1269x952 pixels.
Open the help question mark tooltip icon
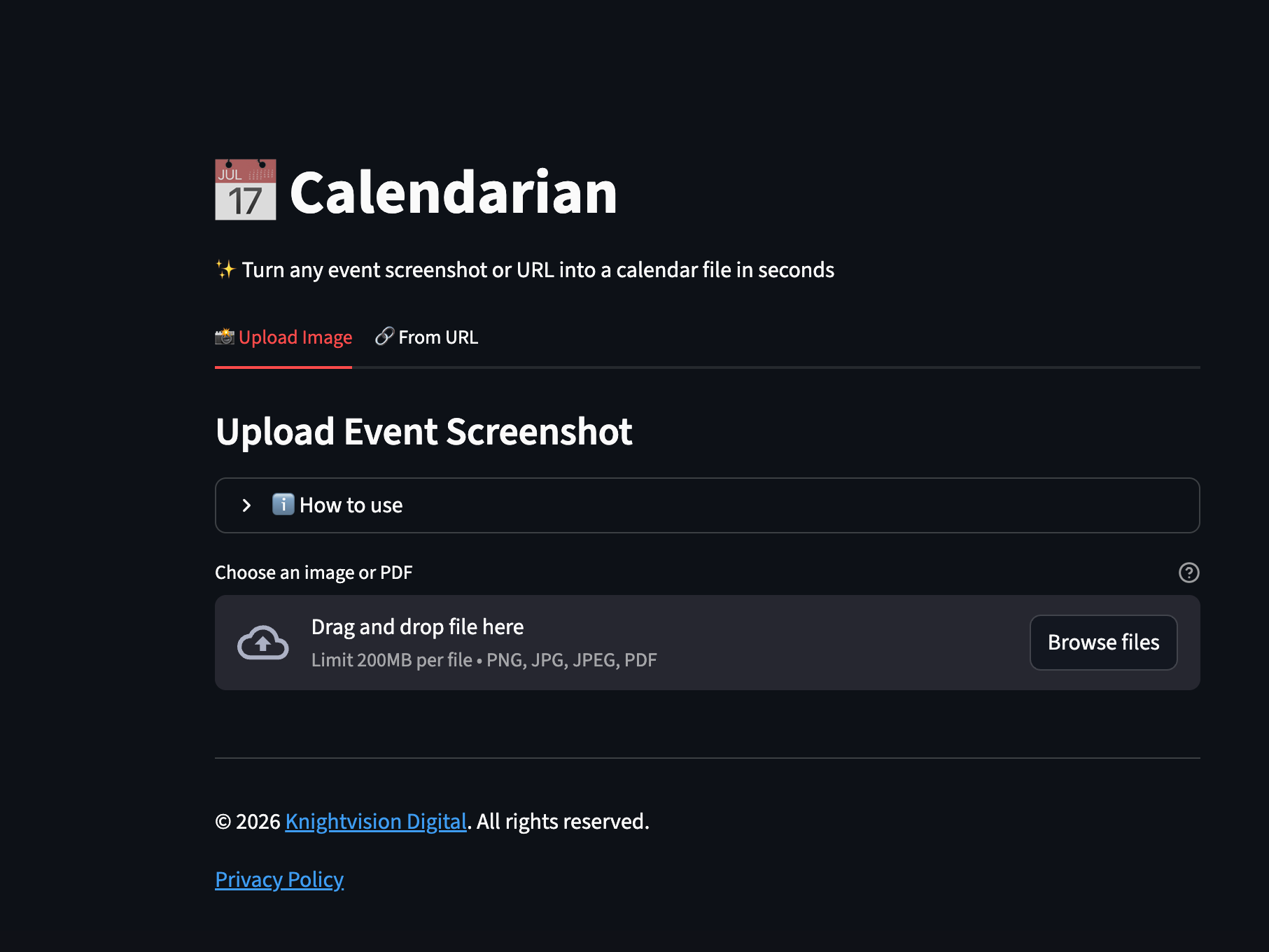[1189, 573]
